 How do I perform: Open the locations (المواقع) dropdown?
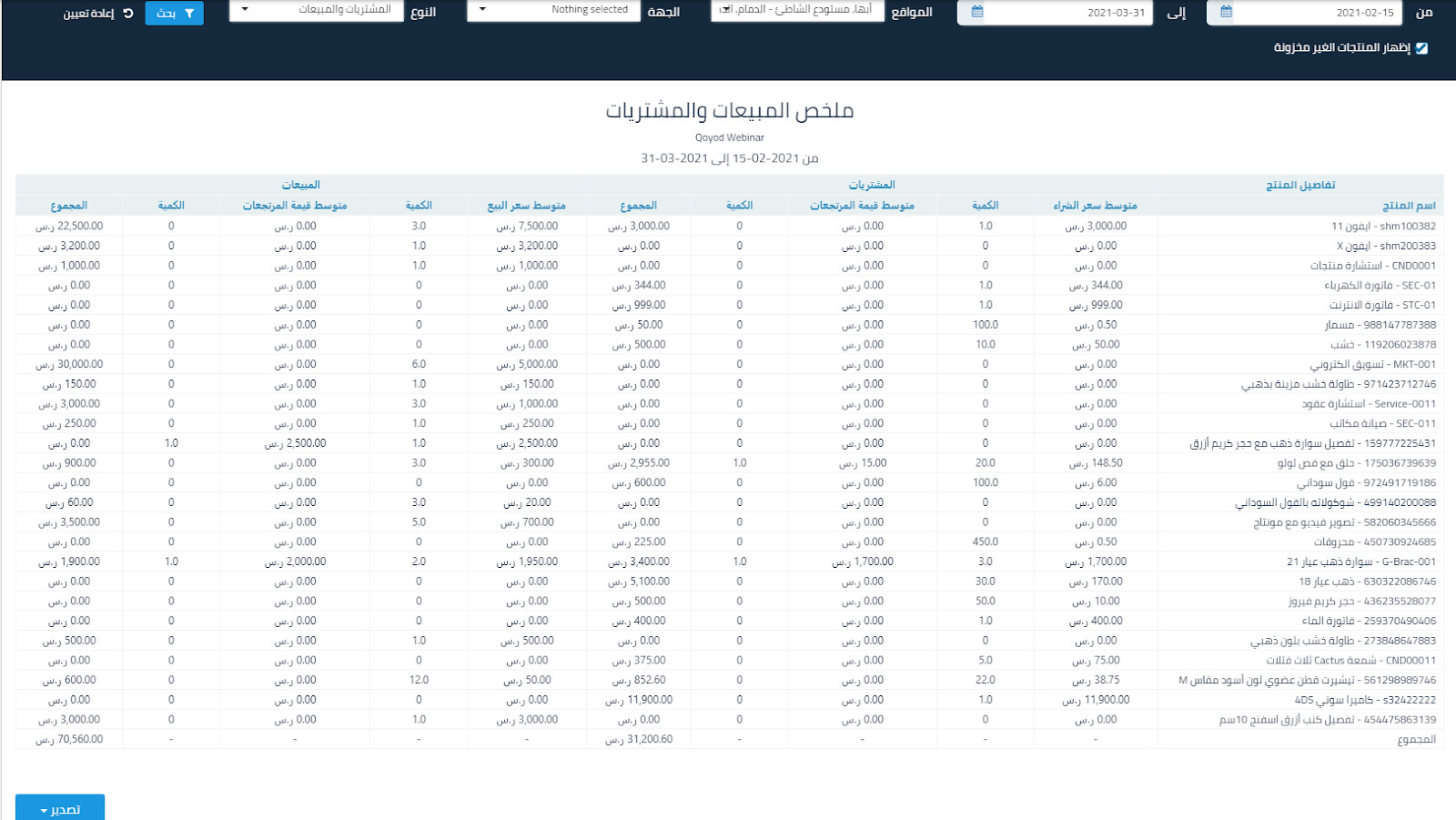[x=797, y=10]
